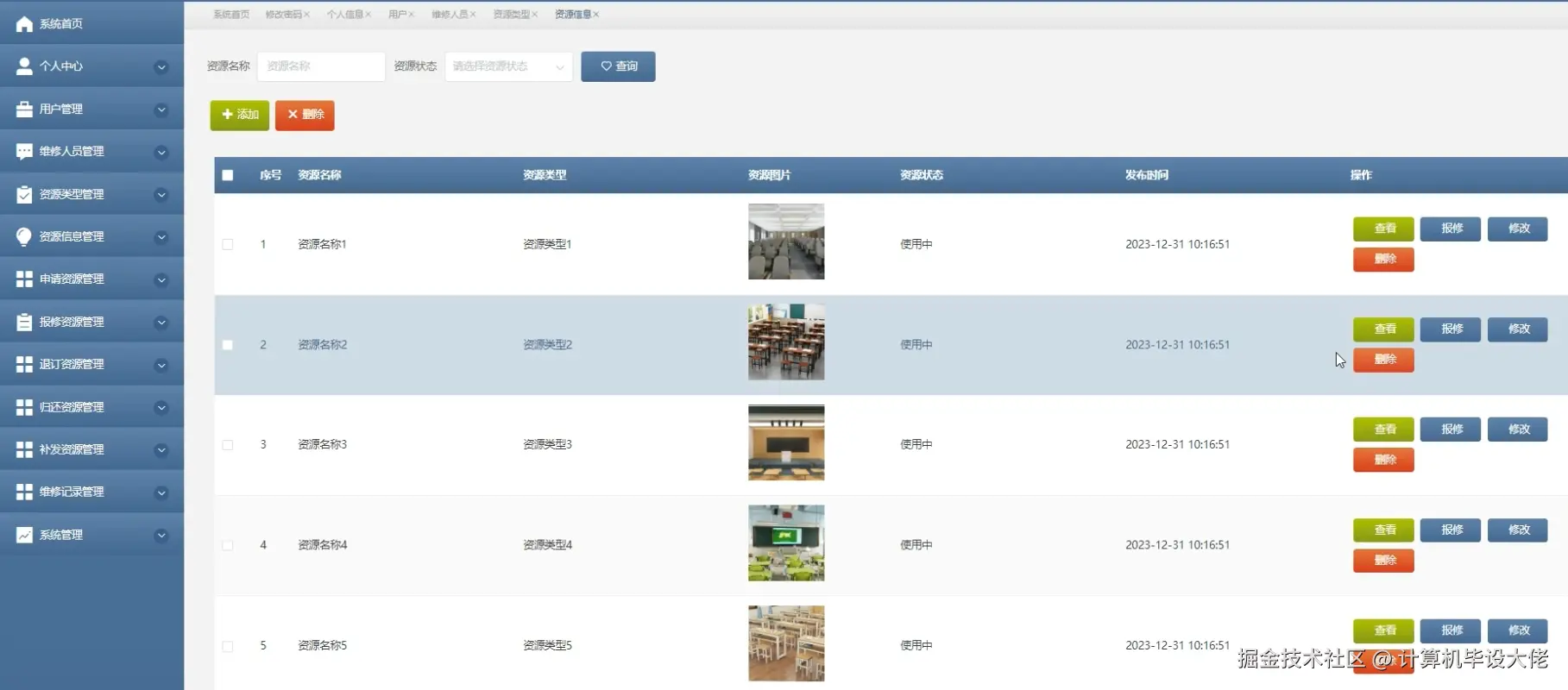Expand 申请资源管理 menu chevron
Viewport: 1568px width, 690px height.
coord(161,280)
